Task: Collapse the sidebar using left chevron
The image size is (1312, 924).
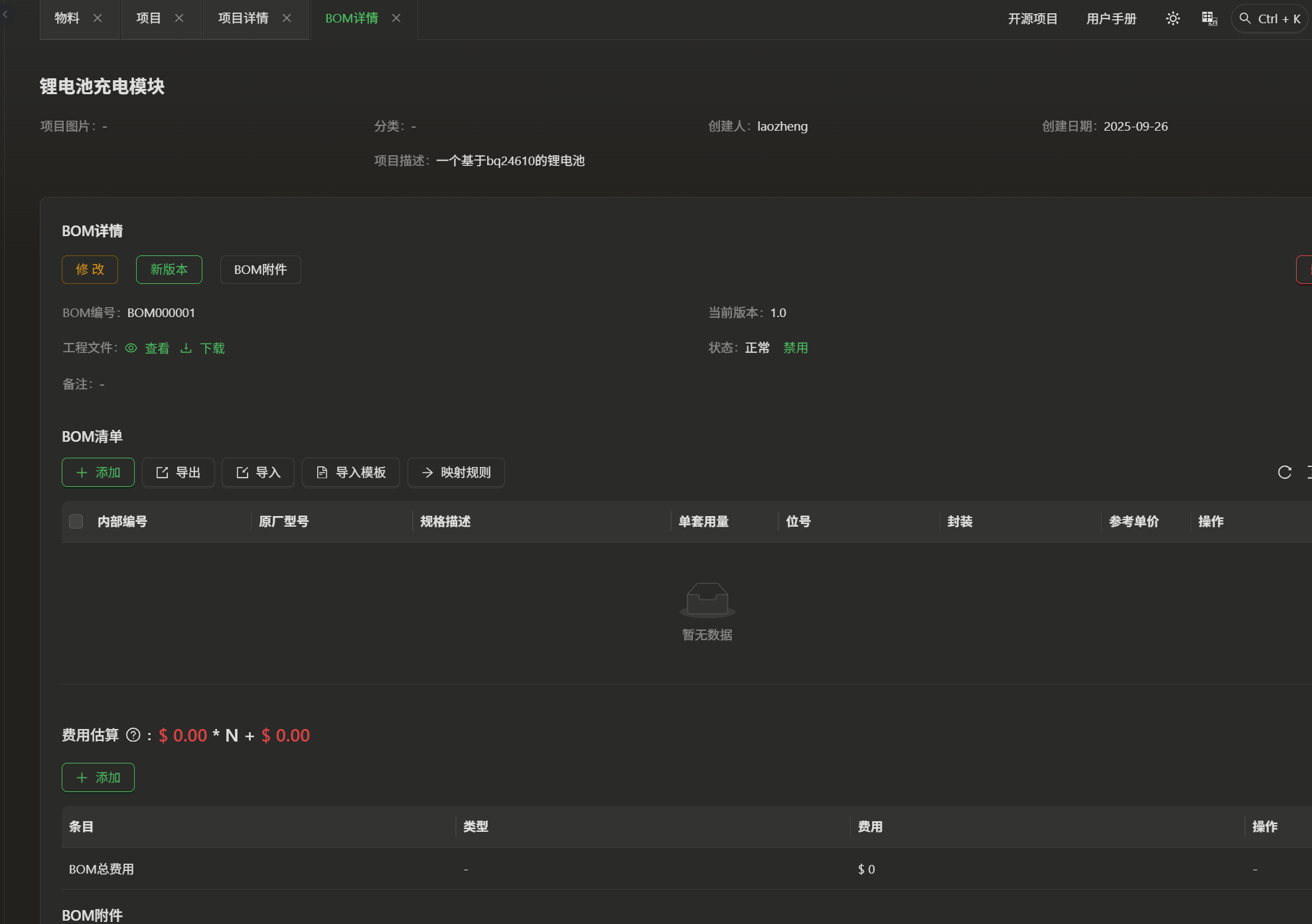Action: pos(5,13)
